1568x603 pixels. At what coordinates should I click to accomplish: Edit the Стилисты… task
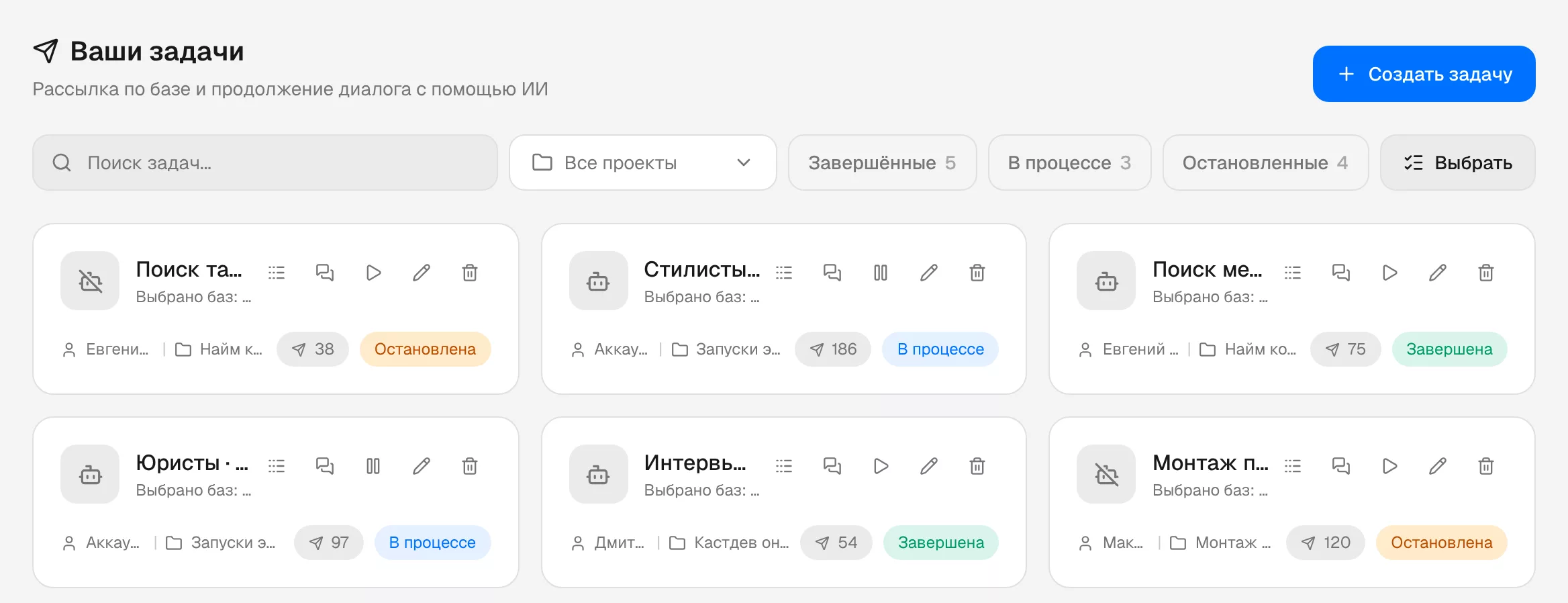929,273
